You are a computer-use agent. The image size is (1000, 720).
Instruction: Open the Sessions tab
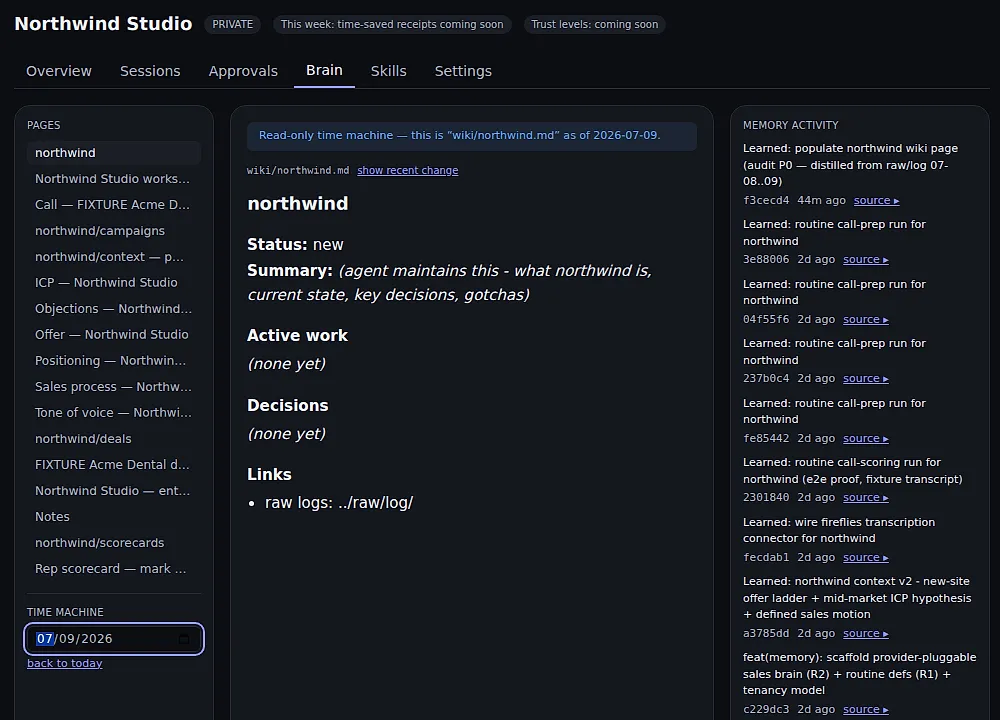(150, 71)
